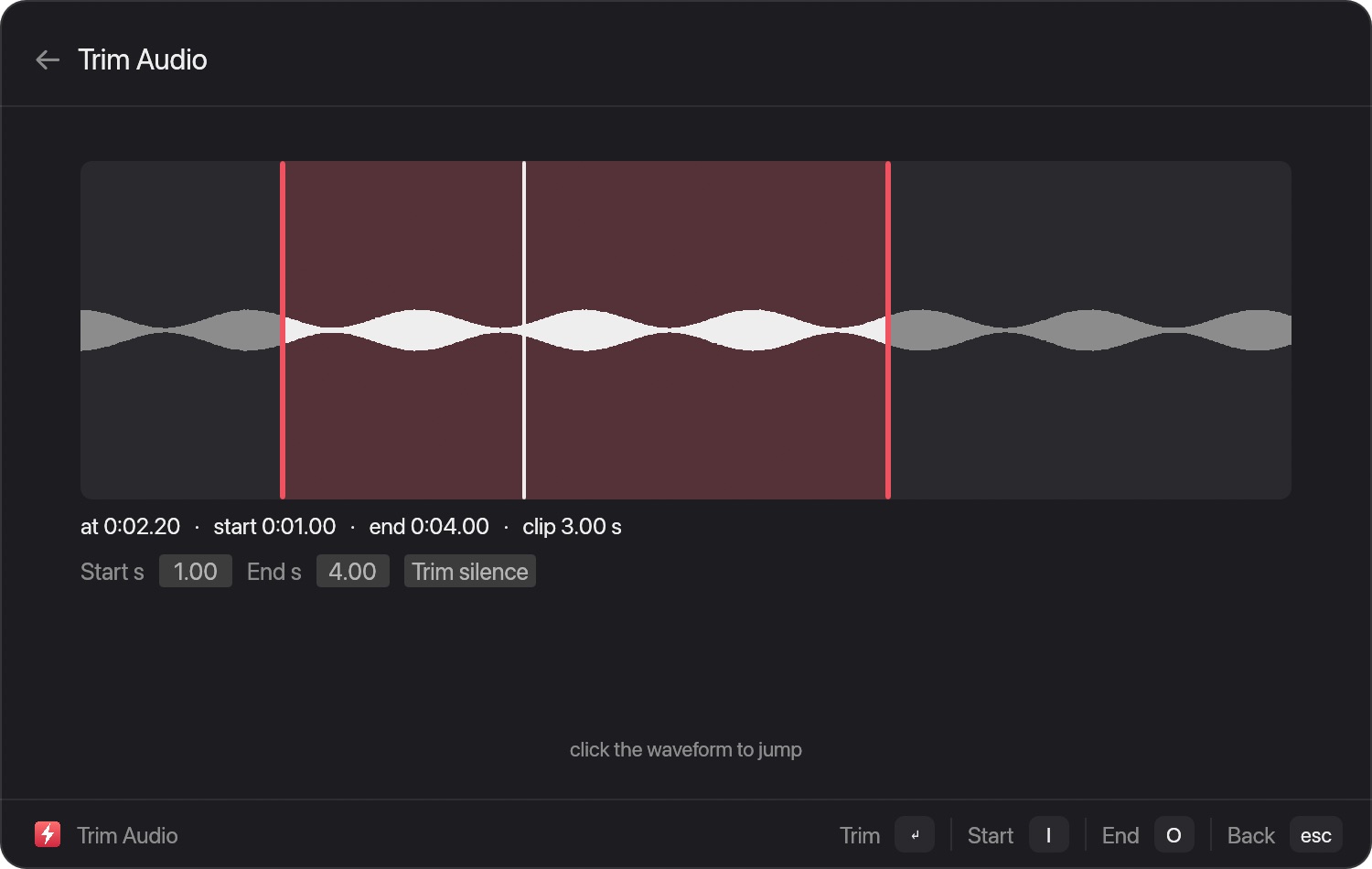Click the 'End s' field label

point(274,572)
